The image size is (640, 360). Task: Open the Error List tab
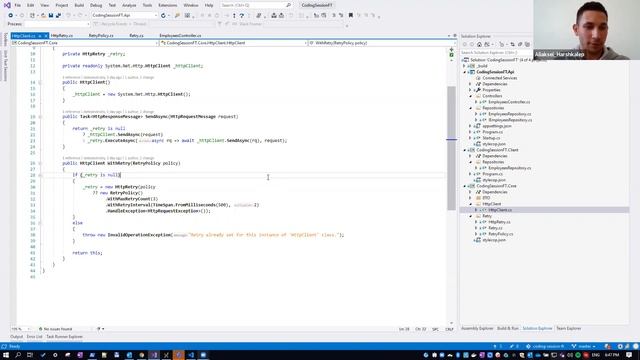coord(35,337)
